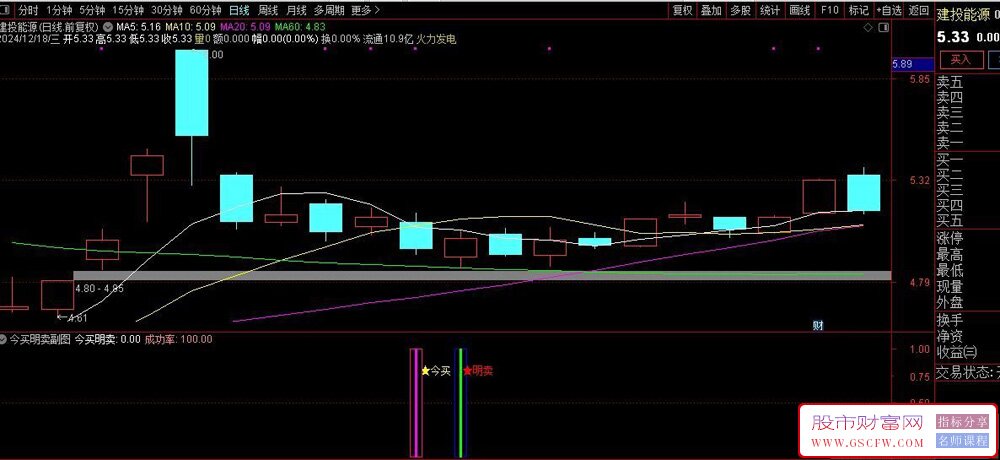Select the rightmost cyan candlestick
The width and height of the screenshot is (1000, 460).
pyautogui.click(x=864, y=192)
